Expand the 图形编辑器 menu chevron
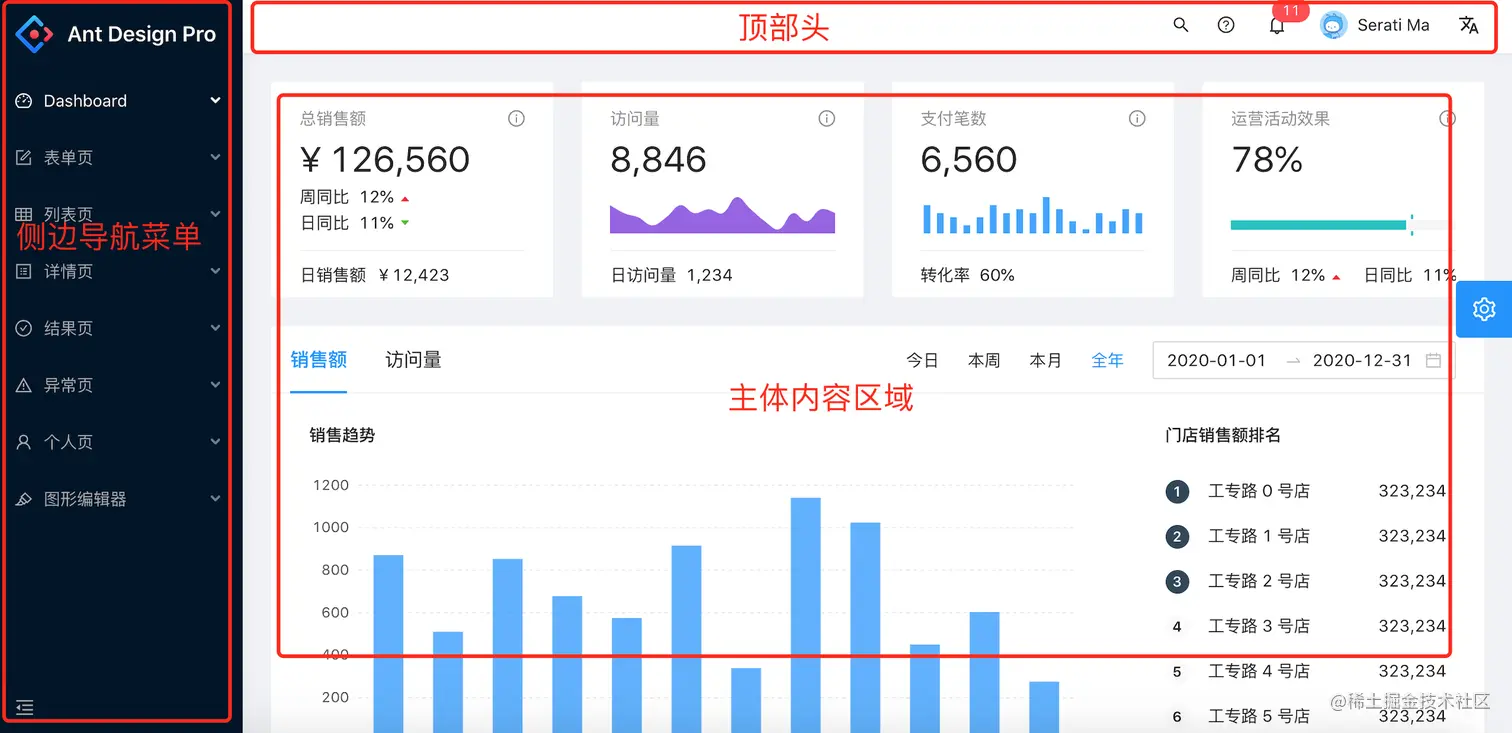 (215, 498)
